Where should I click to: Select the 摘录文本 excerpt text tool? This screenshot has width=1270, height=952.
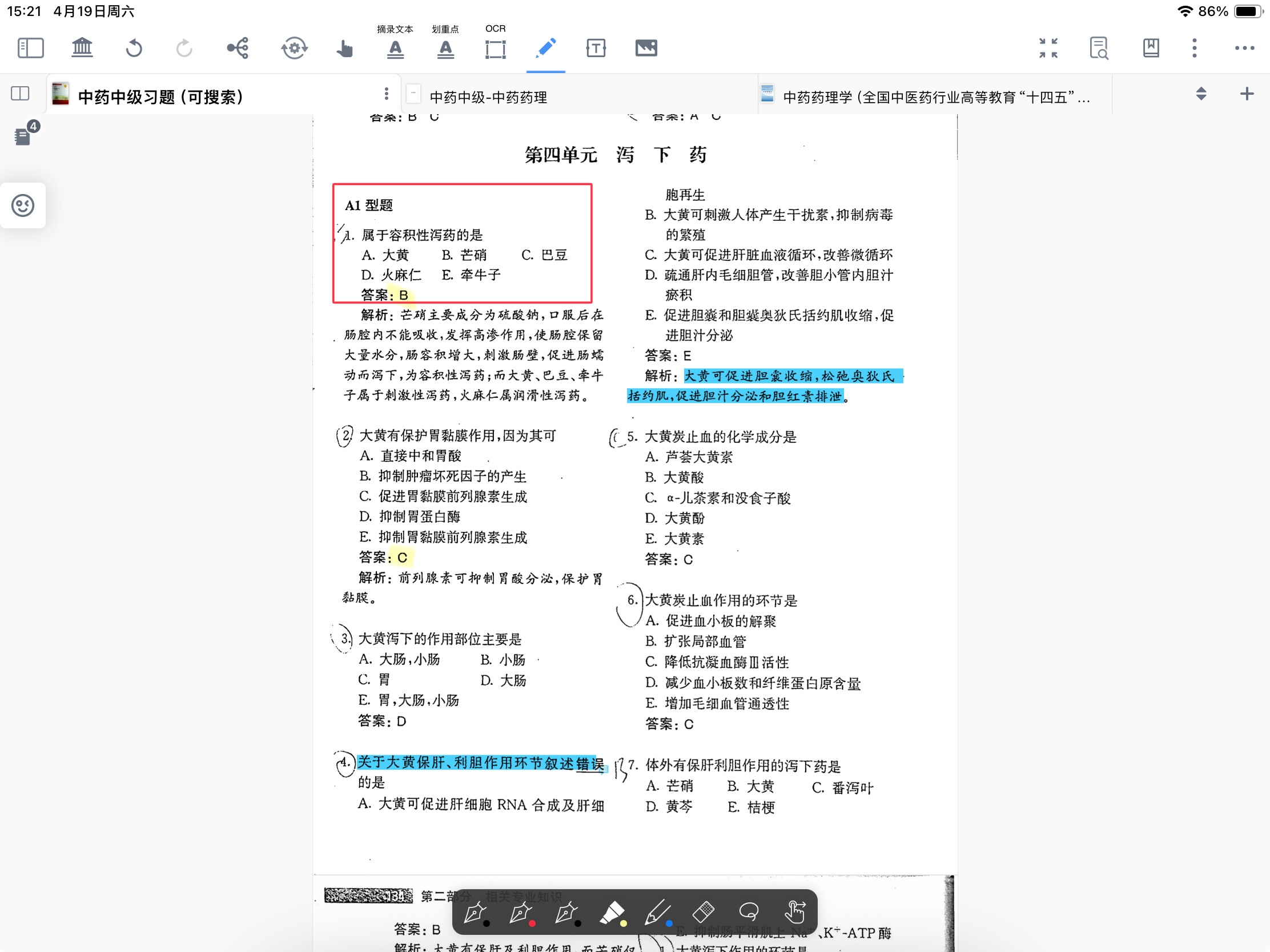[x=395, y=49]
